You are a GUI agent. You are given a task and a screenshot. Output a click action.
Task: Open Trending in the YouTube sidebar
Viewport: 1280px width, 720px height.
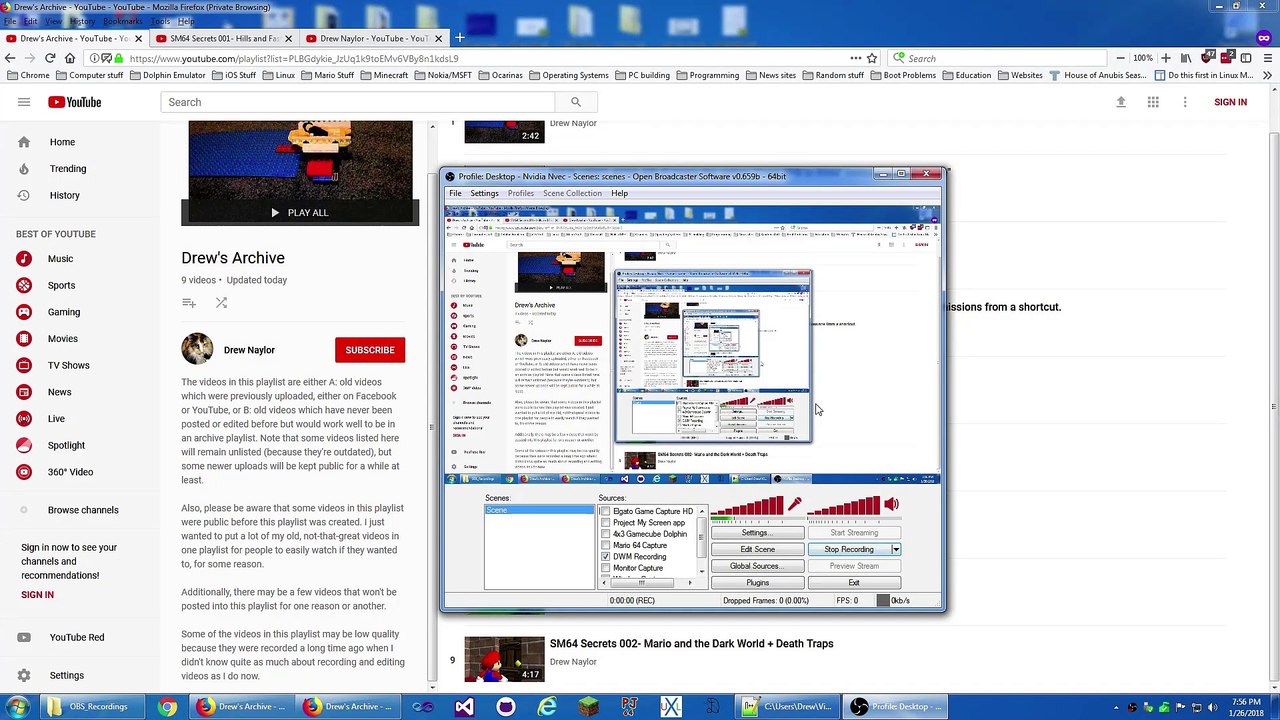coord(68,169)
